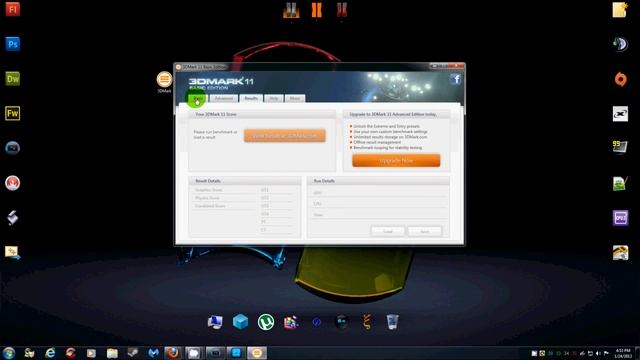
Task: Click the Physics Score row
Action: coord(224,198)
